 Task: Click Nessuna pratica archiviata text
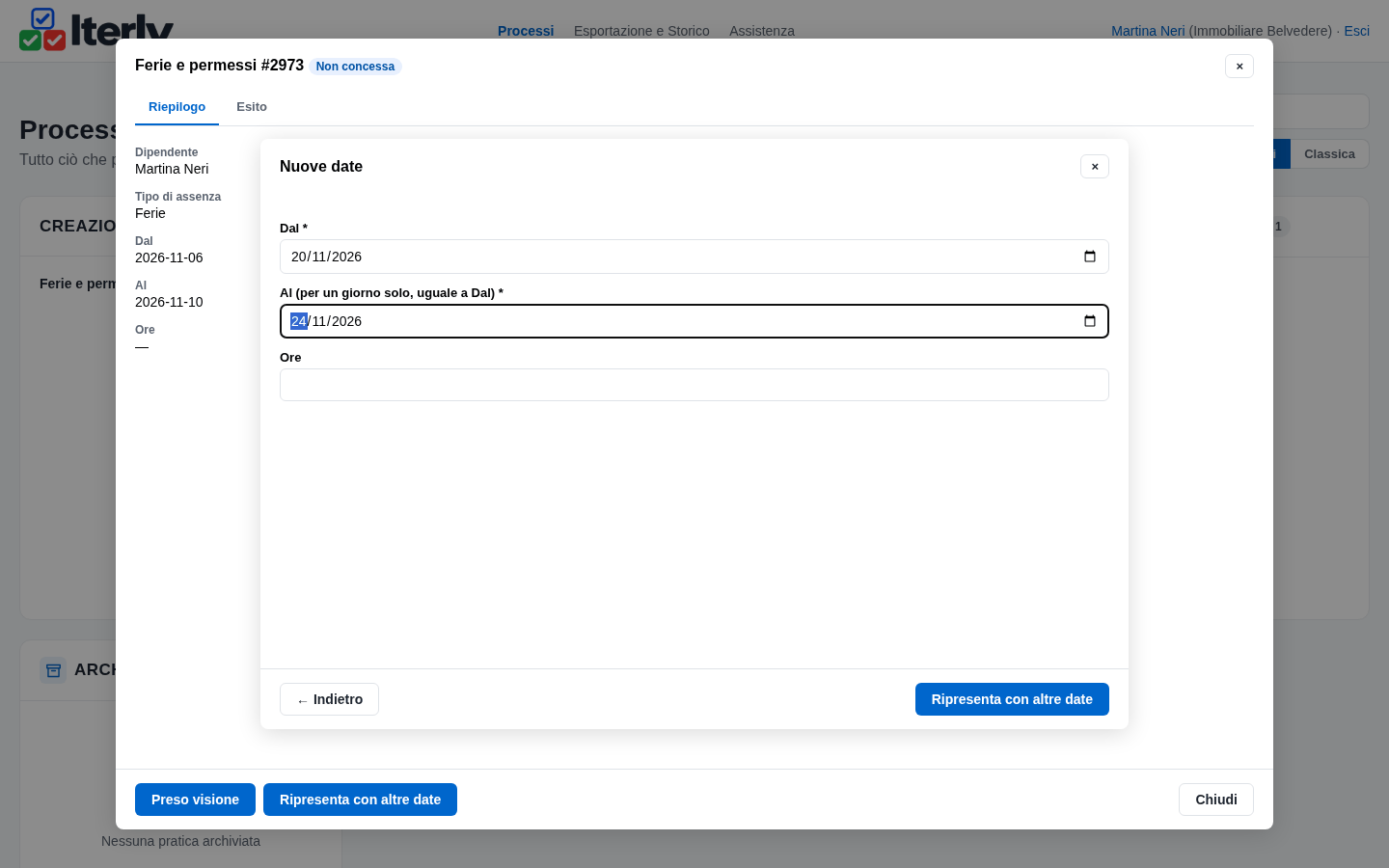[x=180, y=841]
